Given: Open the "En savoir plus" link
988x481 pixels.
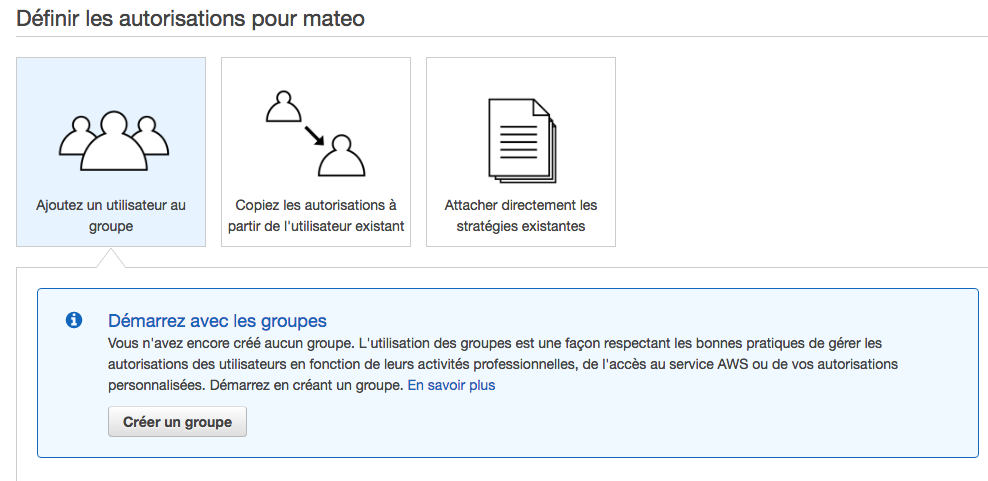Looking at the screenshot, I should click(x=451, y=384).
